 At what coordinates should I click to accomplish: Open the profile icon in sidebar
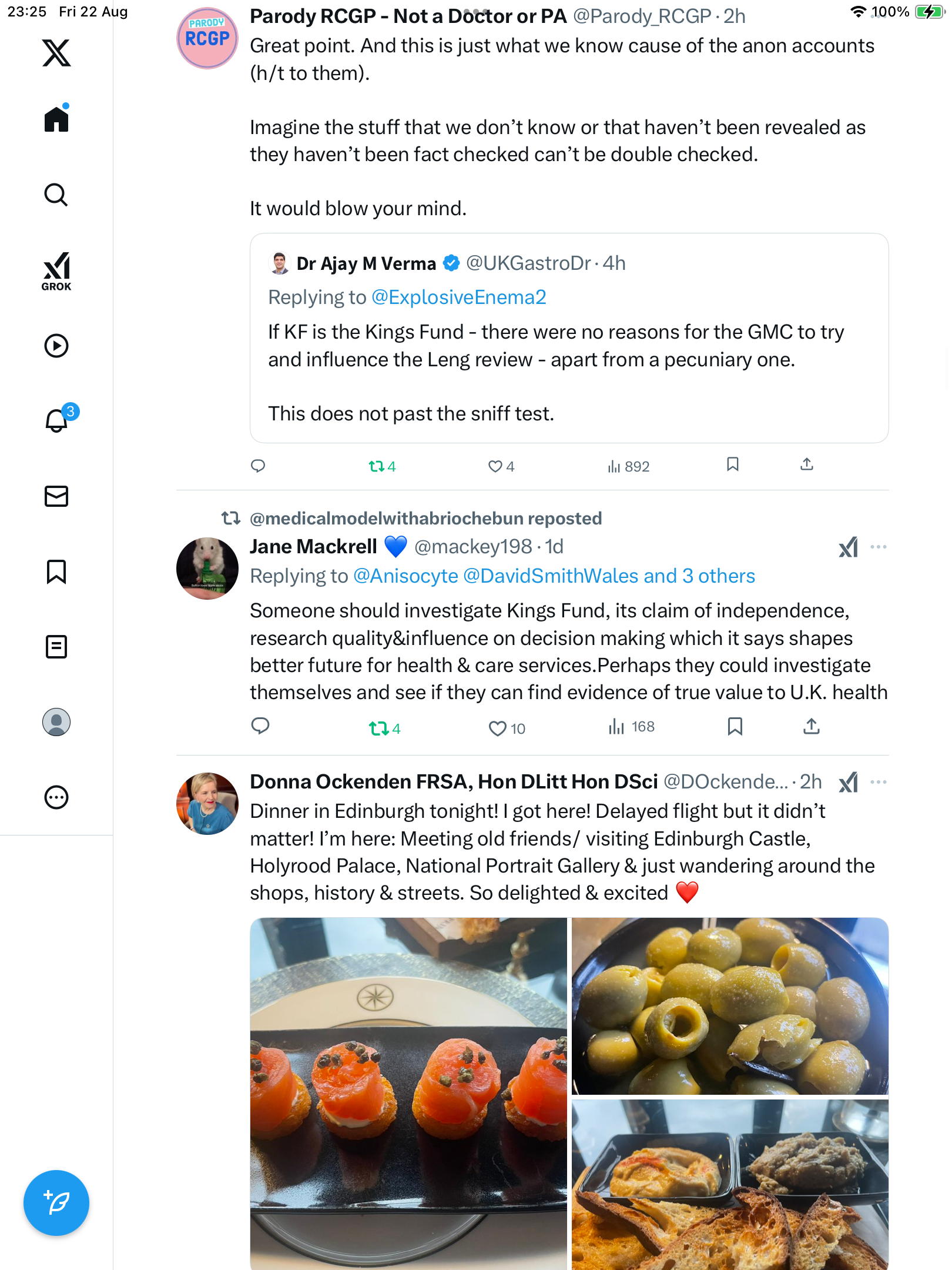[x=56, y=722]
